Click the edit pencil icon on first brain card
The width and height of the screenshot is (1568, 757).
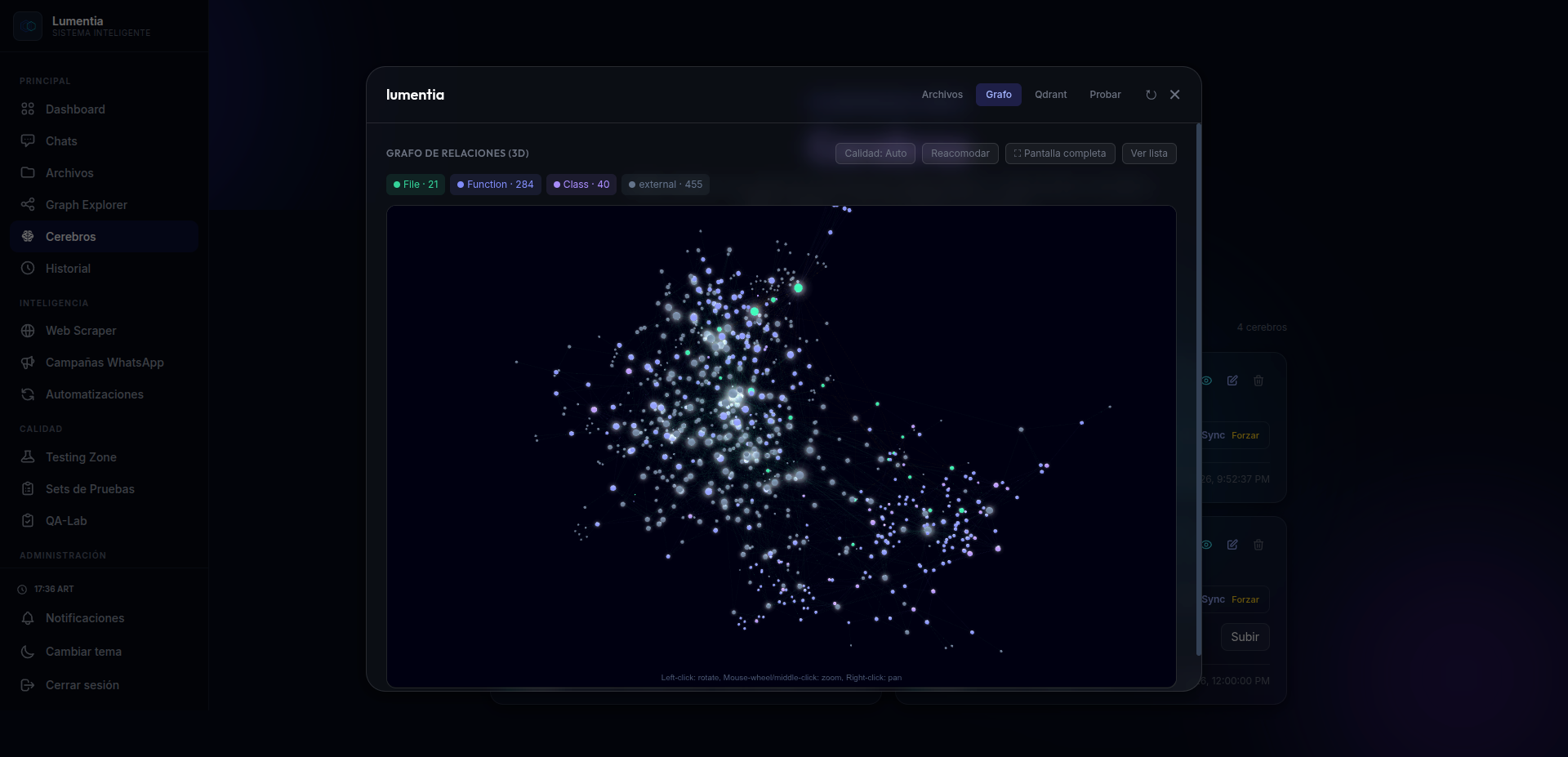(x=1232, y=381)
